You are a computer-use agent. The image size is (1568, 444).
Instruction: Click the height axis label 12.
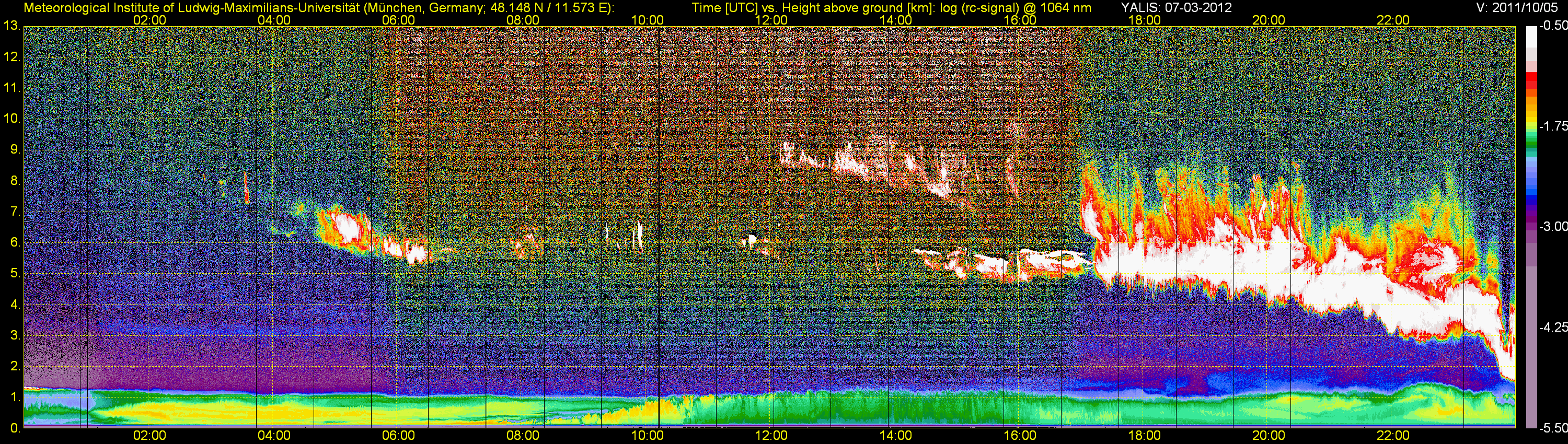pyautogui.click(x=11, y=56)
